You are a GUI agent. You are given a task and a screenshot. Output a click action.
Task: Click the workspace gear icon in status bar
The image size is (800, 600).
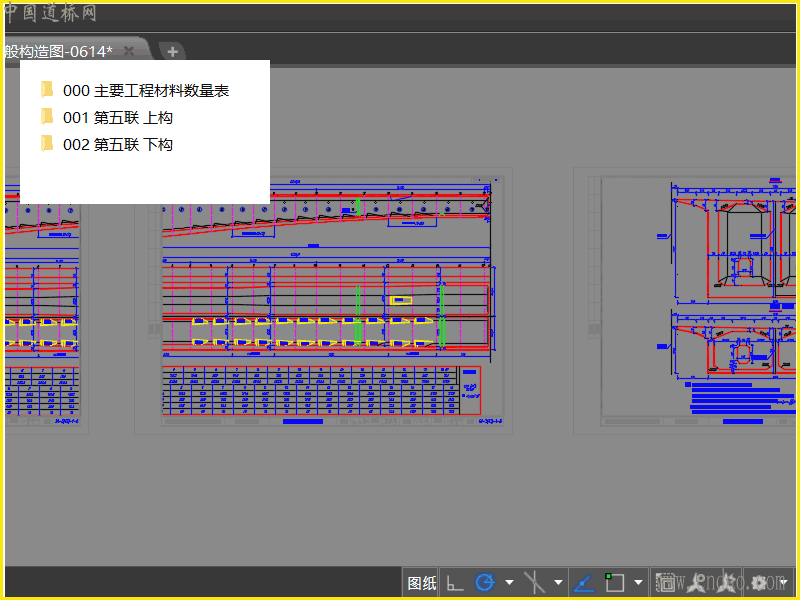tap(759, 582)
